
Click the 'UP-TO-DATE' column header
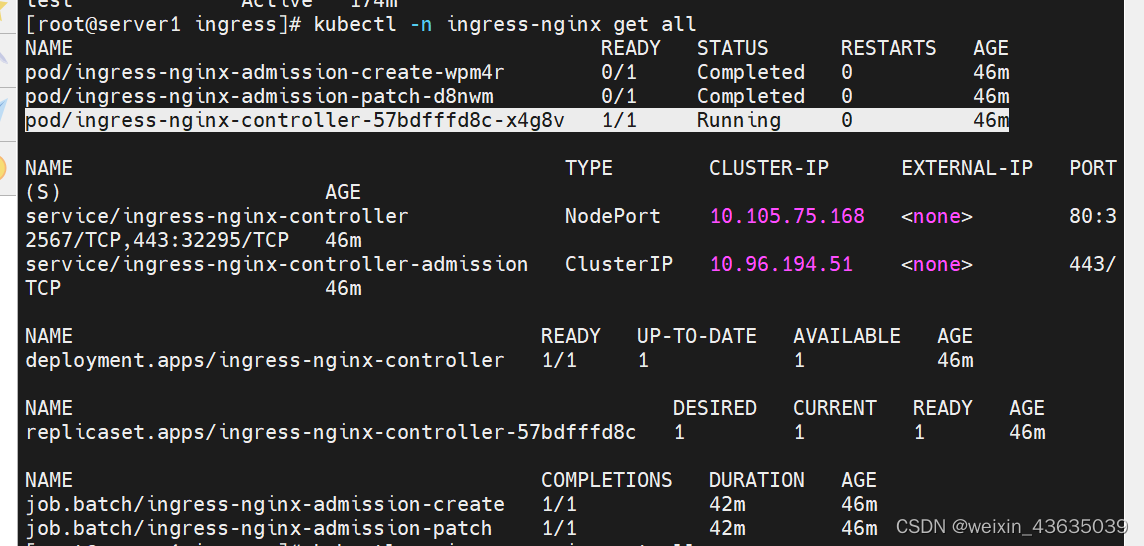(x=697, y=336)
